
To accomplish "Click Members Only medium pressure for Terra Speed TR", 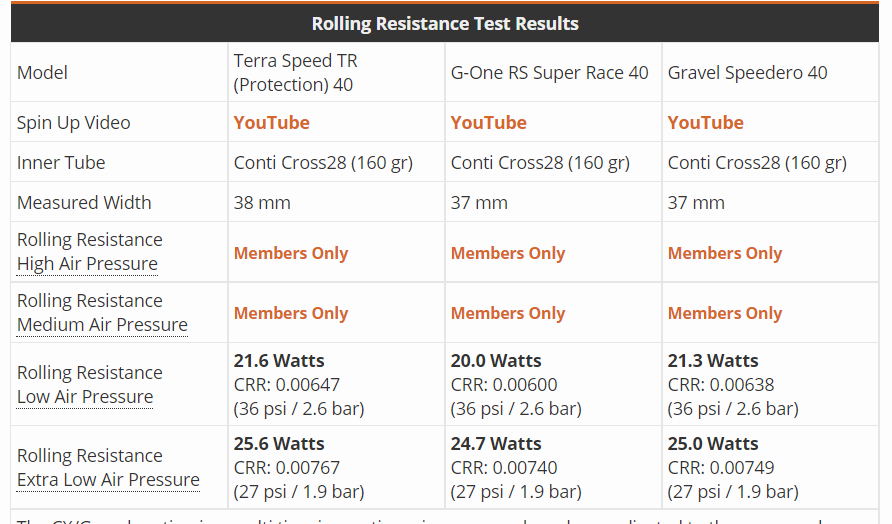I will tap(290, 313).
